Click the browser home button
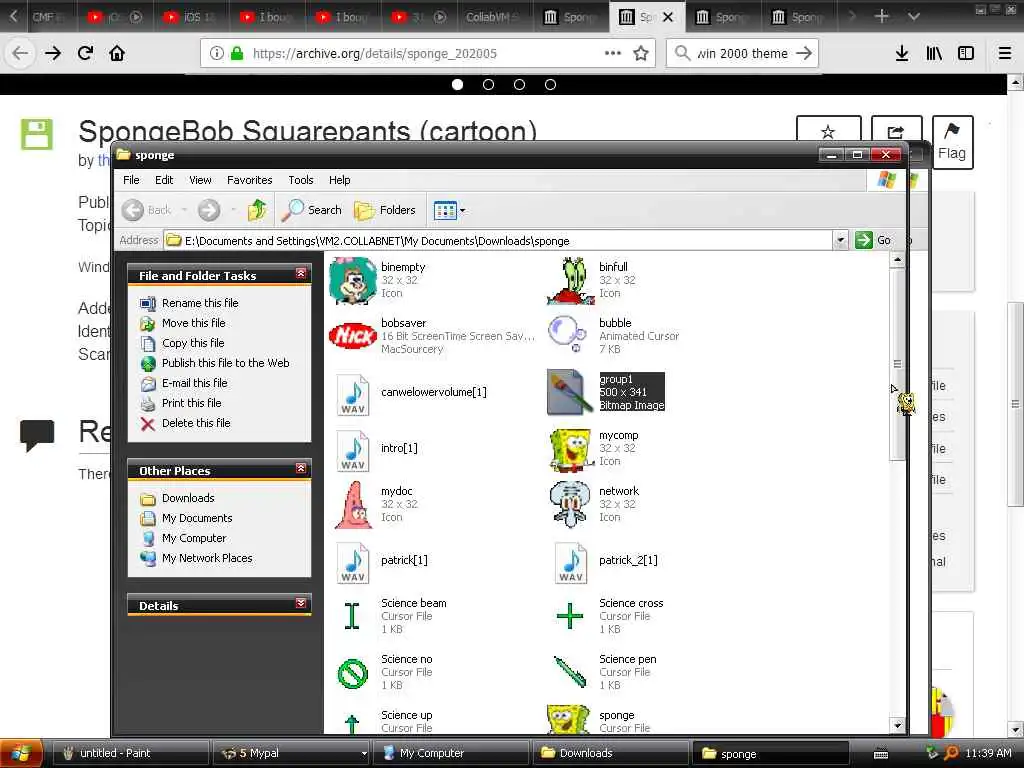Image resolution: width=1024 pixels, height=768 pixels. click(x=117, y=53)
